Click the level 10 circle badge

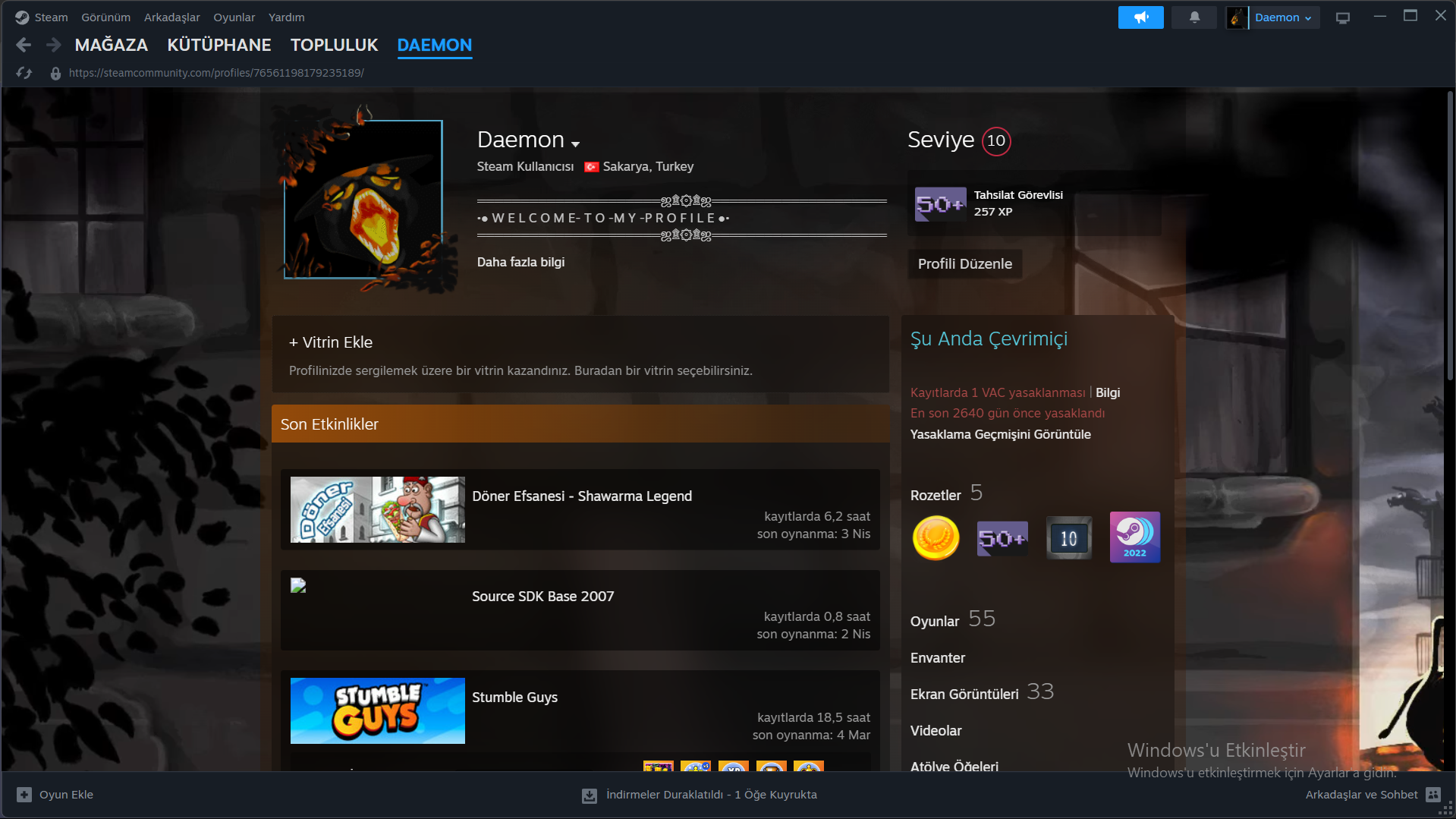[x=996, y=141]
